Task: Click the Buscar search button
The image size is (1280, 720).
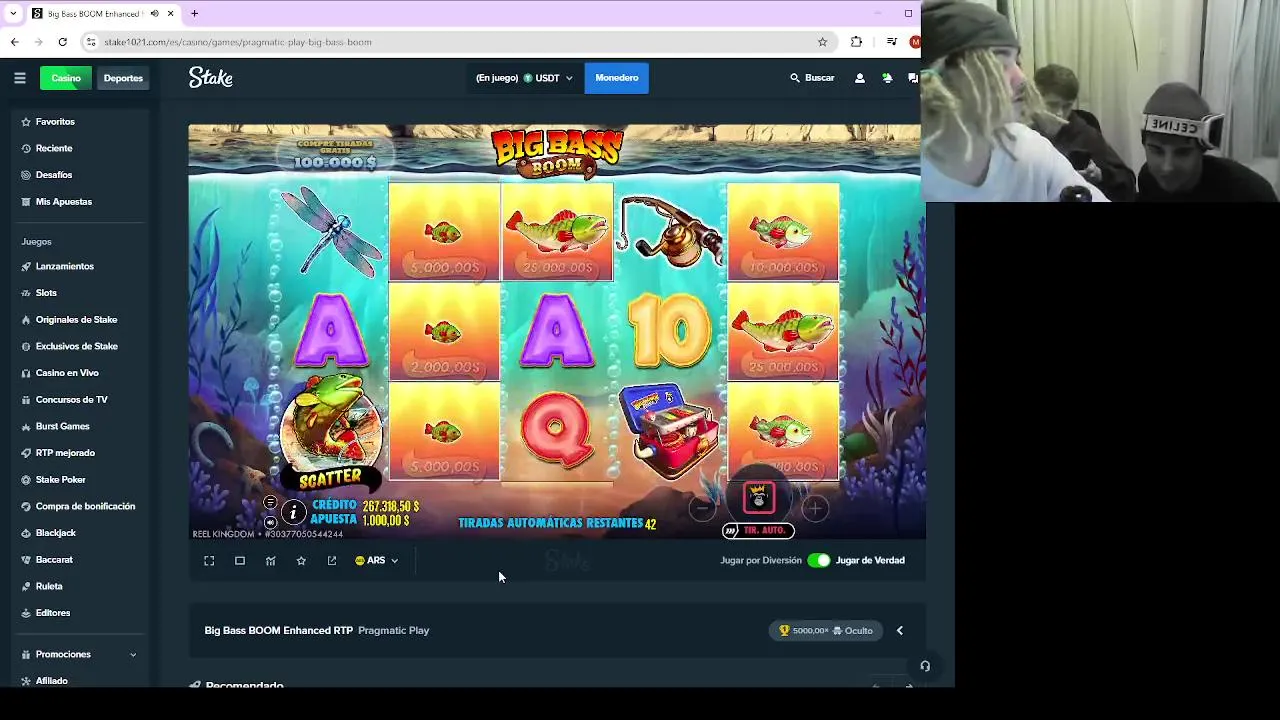Action: tap(812, 78)
